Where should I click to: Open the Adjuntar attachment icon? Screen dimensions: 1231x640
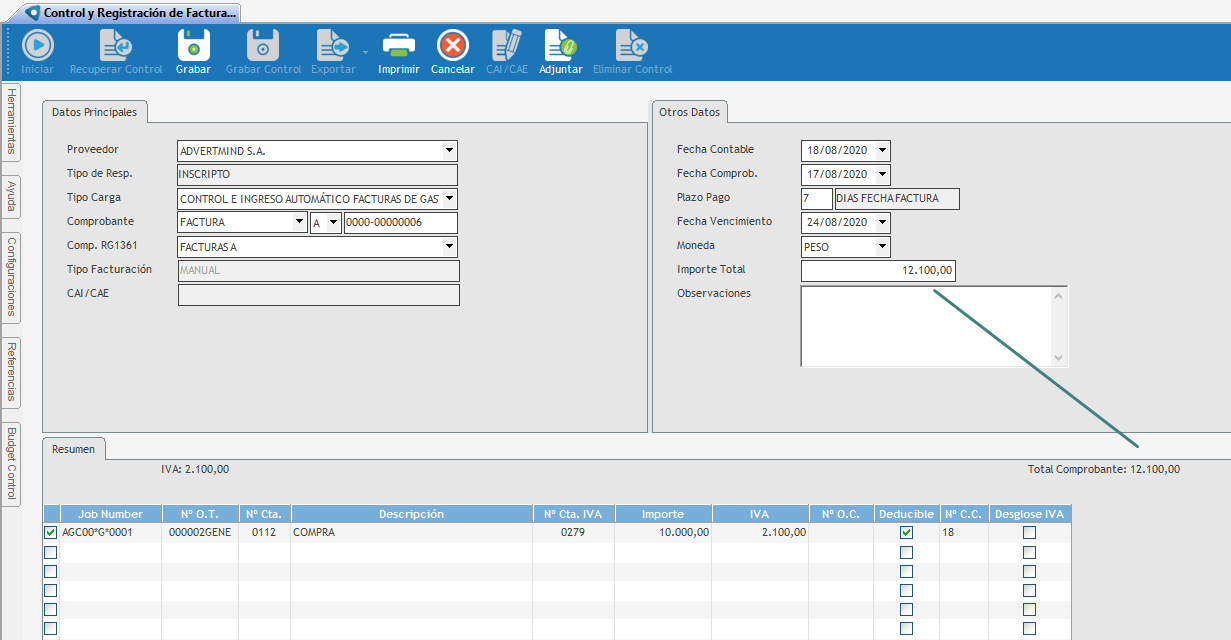[x=560, y=46]
